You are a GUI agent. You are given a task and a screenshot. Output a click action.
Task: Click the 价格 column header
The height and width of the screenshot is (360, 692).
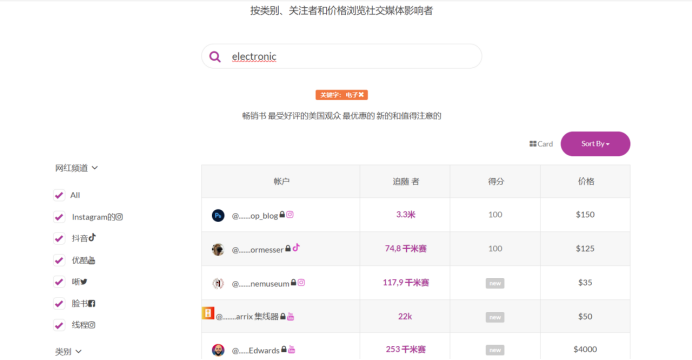(x=586, y=181)
